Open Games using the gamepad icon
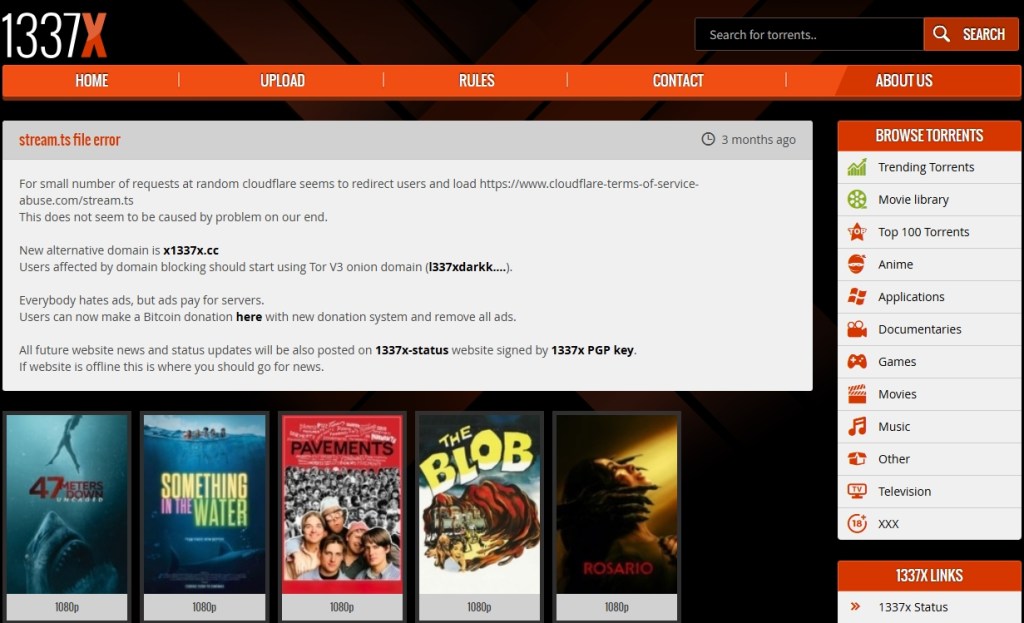Image resolution: width=1024 pixels, height=623 pixels. pyautogui.click(x=856, y=361)
